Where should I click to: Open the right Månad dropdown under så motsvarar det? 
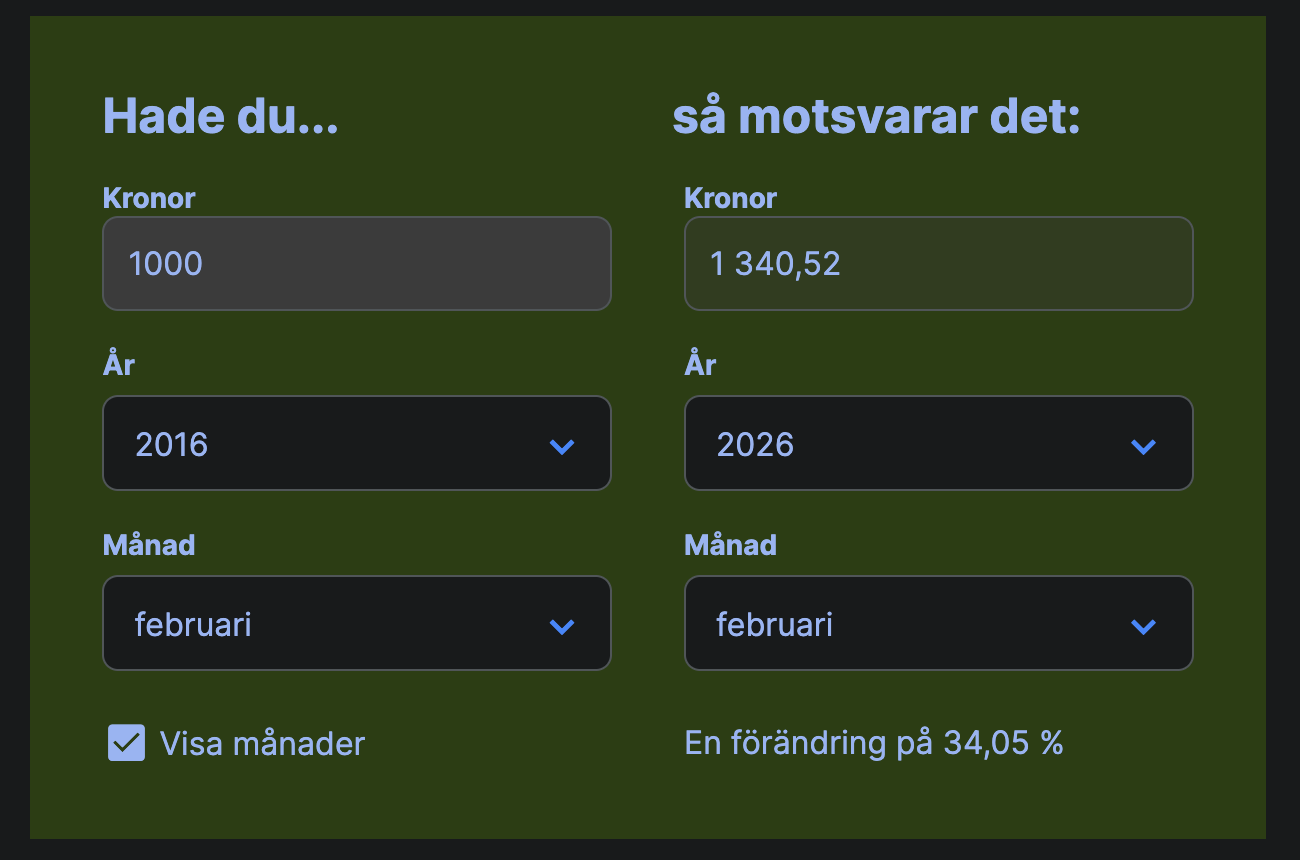(x=938, y=623)
